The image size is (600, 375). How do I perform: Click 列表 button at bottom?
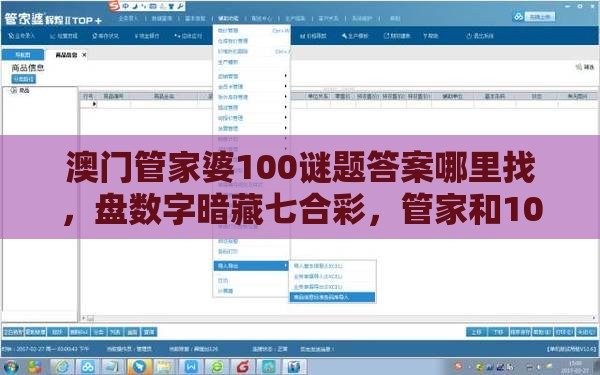(115, 332)
